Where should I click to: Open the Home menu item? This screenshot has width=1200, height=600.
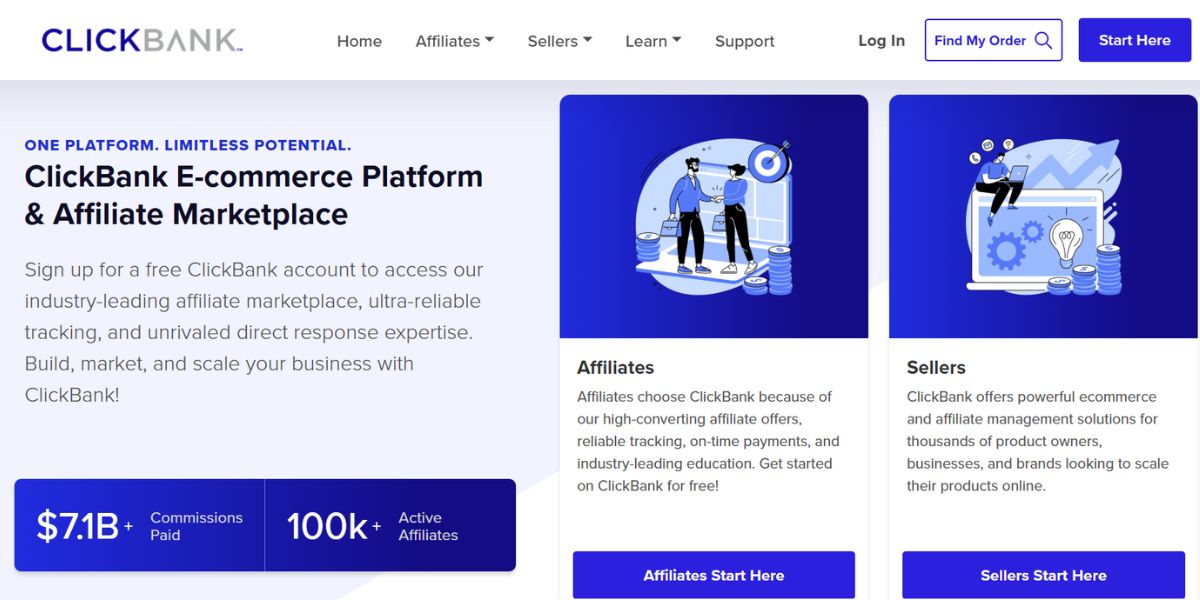[359, 41]
